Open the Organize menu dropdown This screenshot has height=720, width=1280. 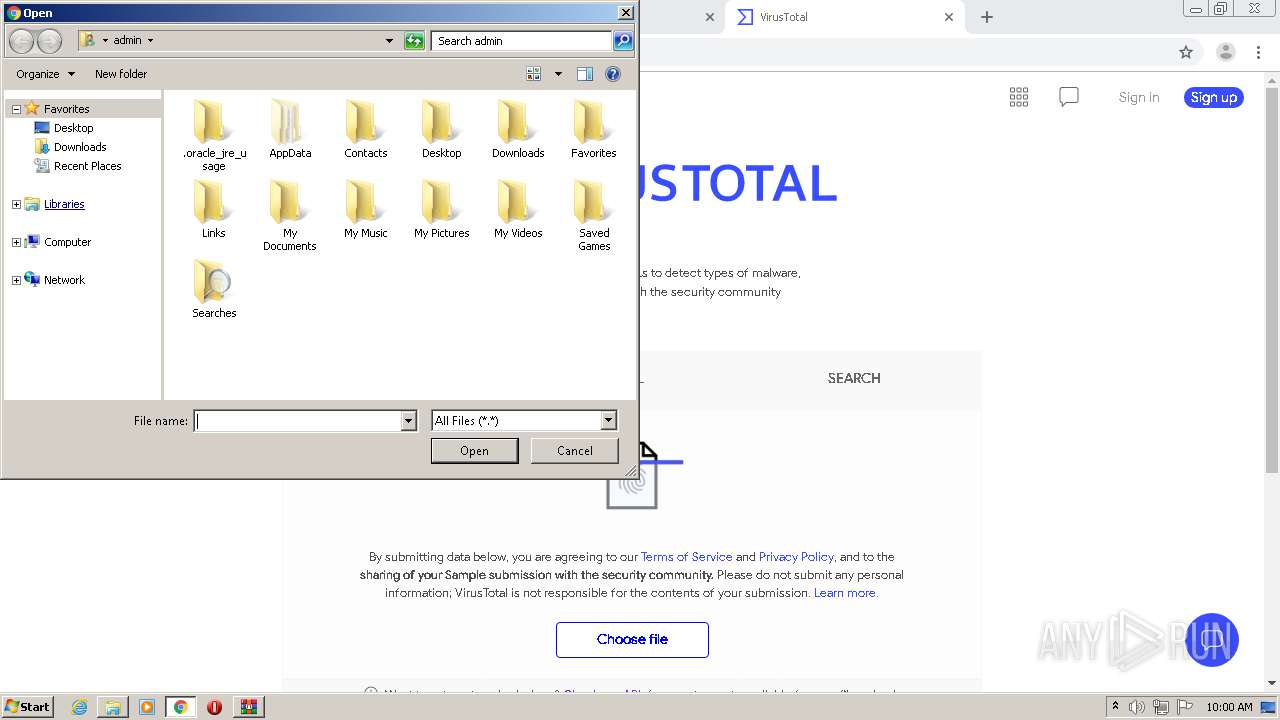pyautogui.click(x=45, y=74)
